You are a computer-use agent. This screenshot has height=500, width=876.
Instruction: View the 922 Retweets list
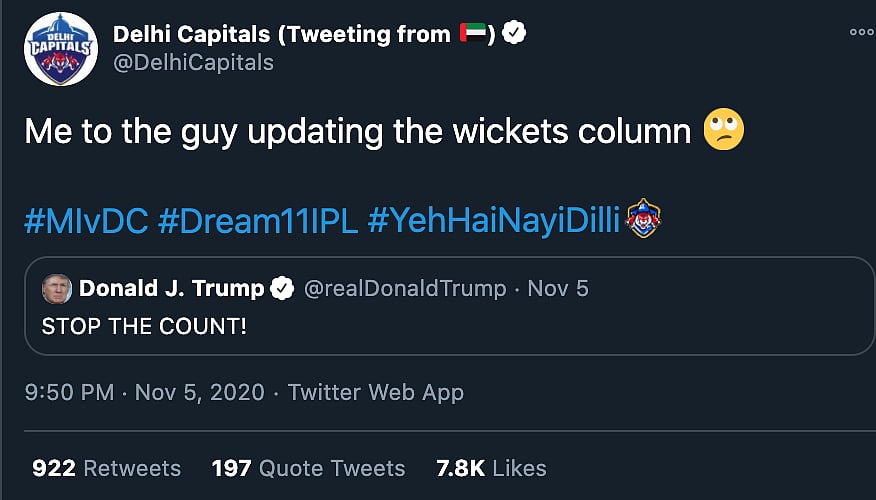pyautogui.click(x=106, y=468)
